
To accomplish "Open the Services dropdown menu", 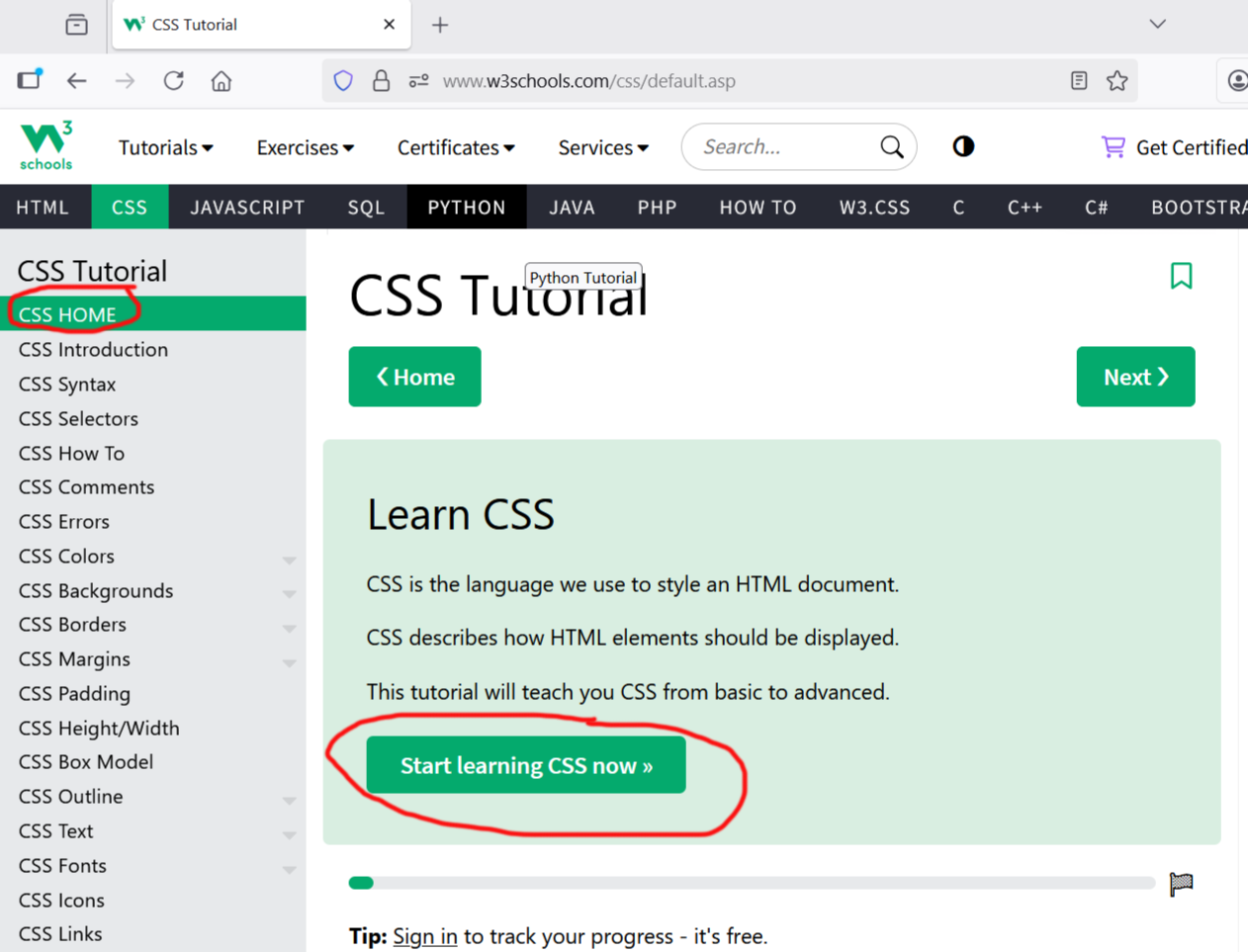I will [603, 147].
